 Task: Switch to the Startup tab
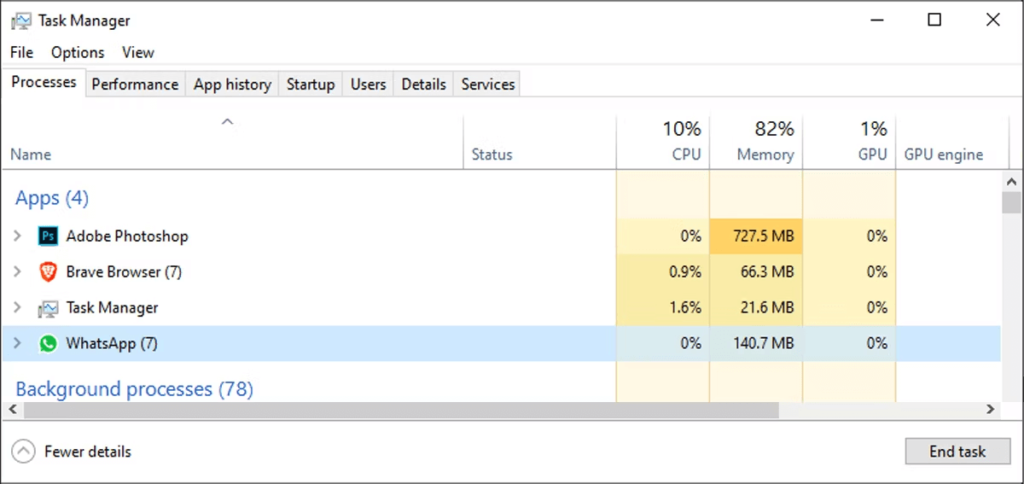(x=311, y=84)
